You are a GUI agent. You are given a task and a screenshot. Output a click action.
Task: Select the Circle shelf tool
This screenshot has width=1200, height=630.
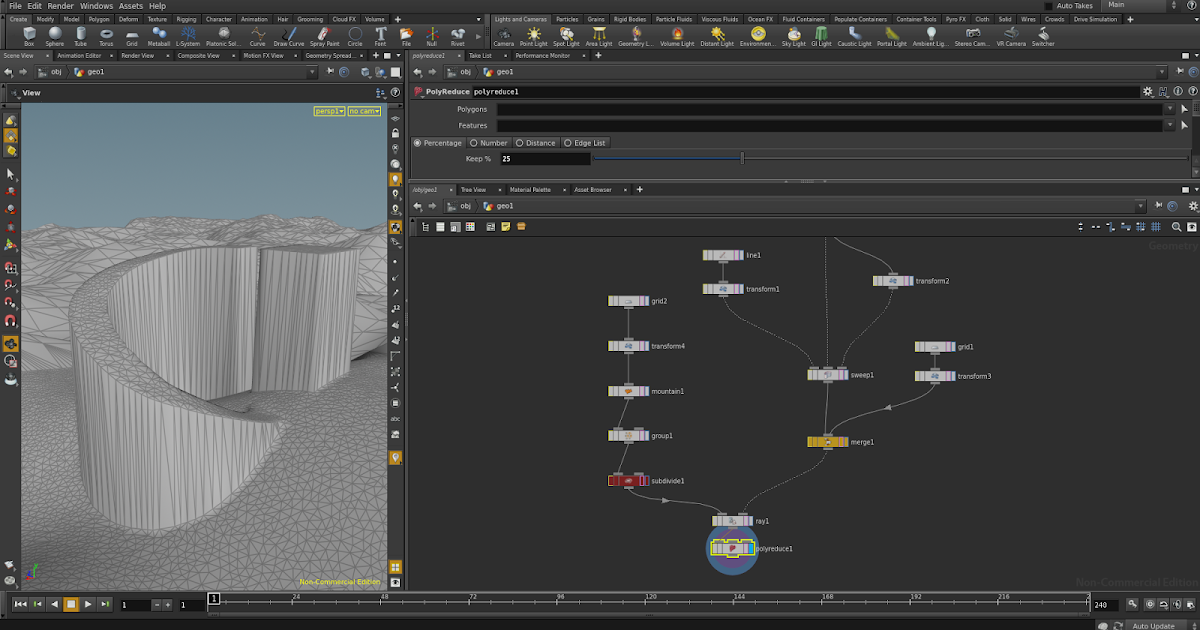tap(355, 37)
